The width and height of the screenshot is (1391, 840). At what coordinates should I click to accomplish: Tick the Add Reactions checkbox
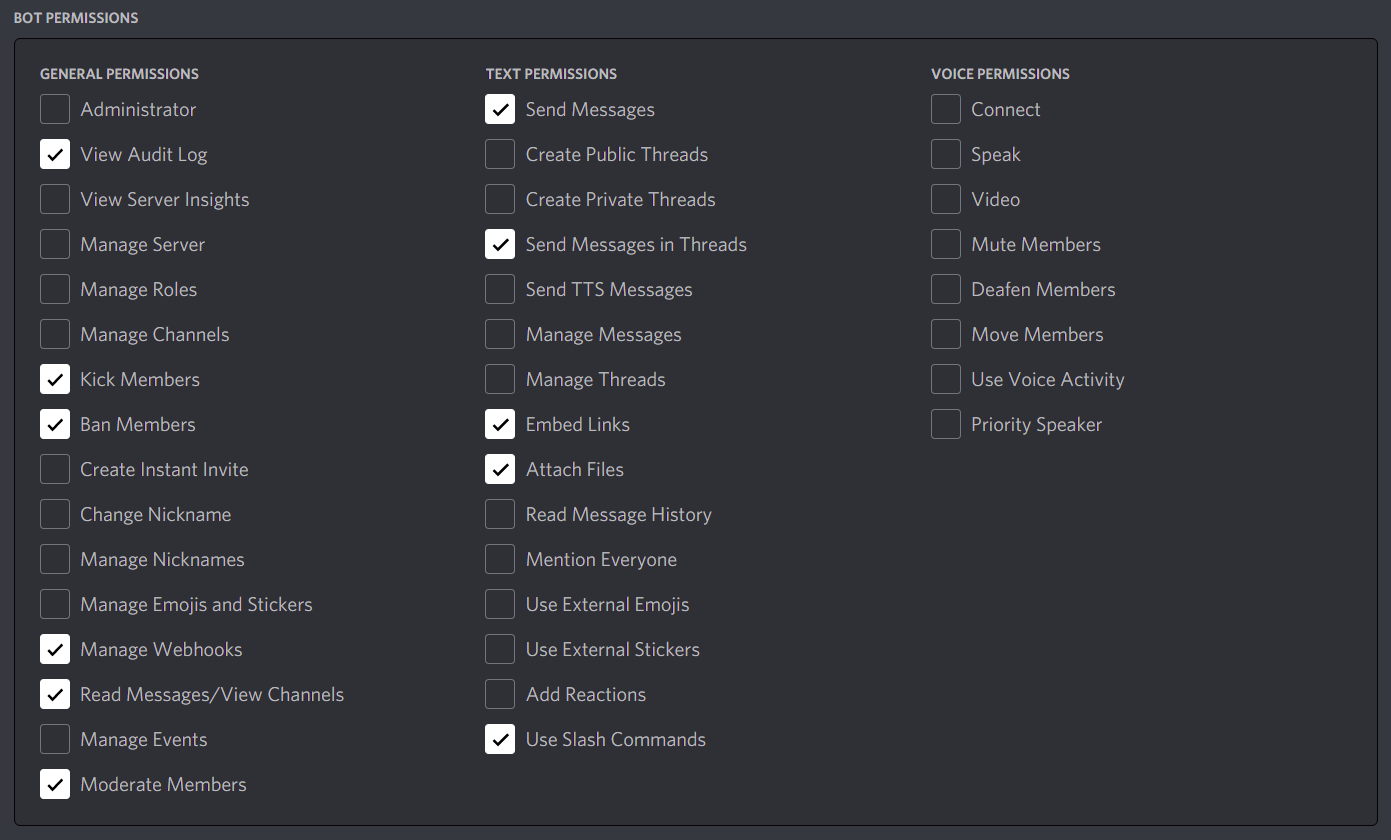(x=500, y=694)
